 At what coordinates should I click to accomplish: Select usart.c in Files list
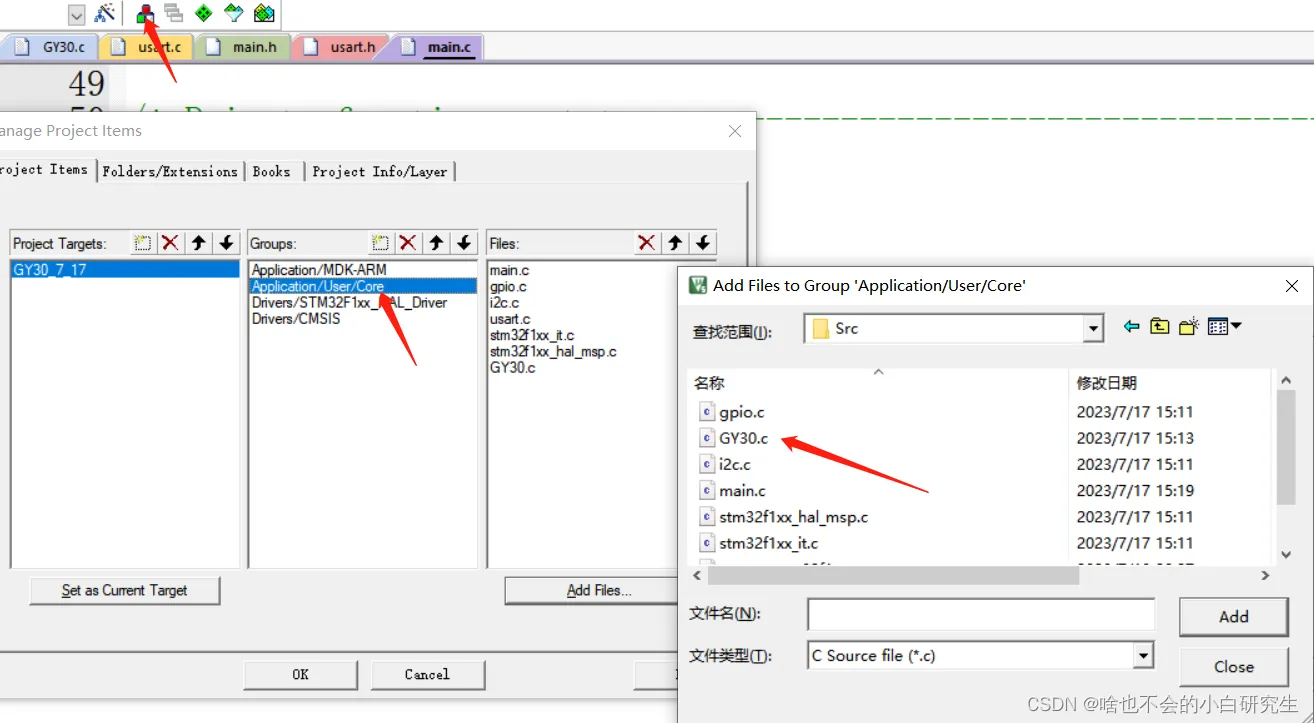510,319
